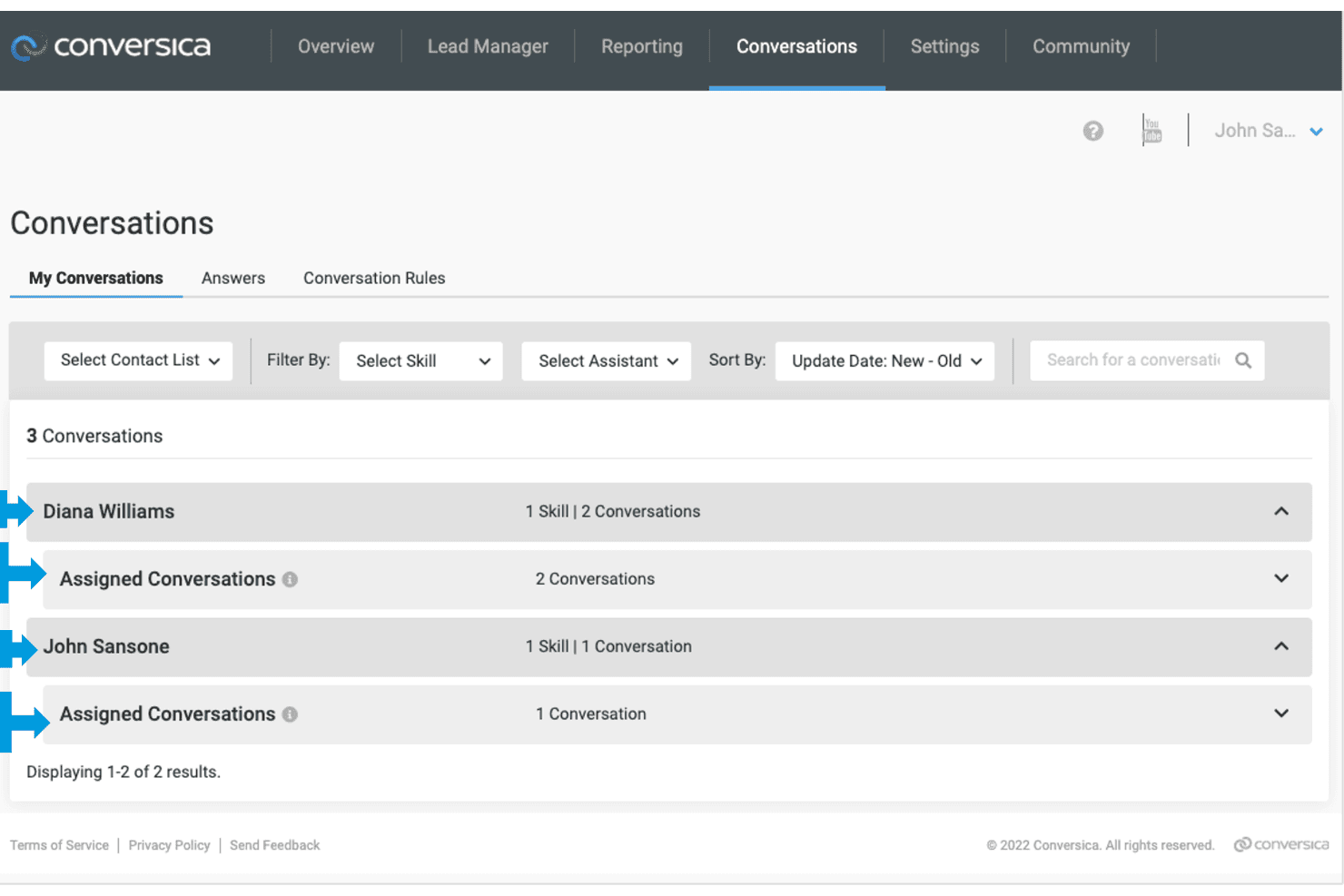
Task: Collapse the Diana Williams group
Action: tap(1281, 511)
